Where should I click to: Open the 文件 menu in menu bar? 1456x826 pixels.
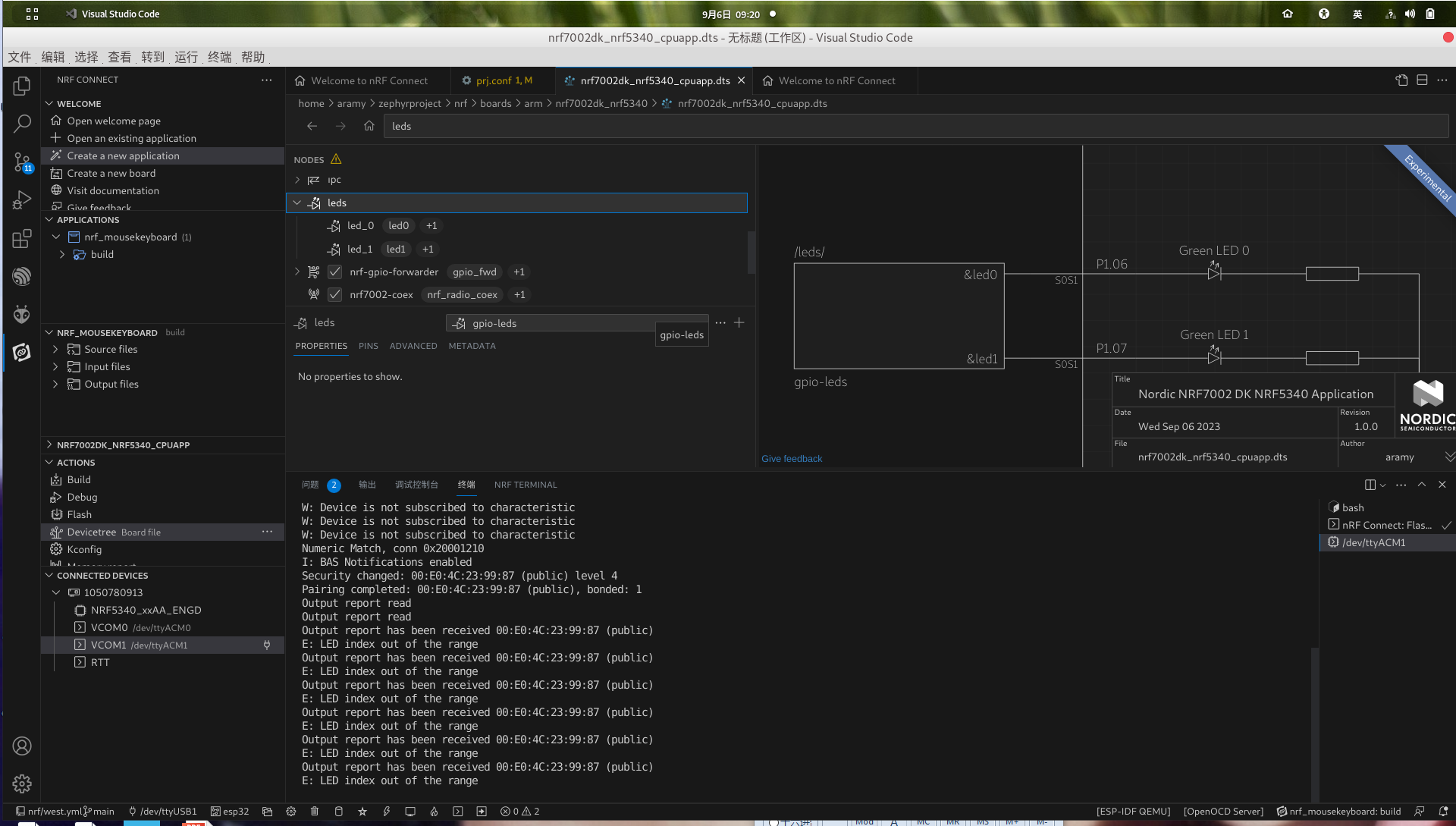(20, 57)
